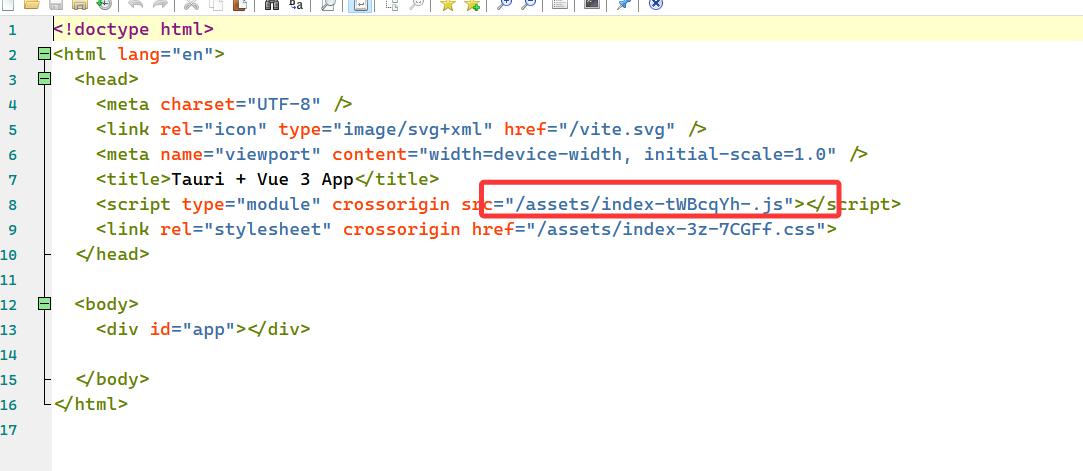Image resolution: width=1083 pixels, height=471 pixels.
Task: Click the Replace text icon
Action: click(x=297, y=4)
